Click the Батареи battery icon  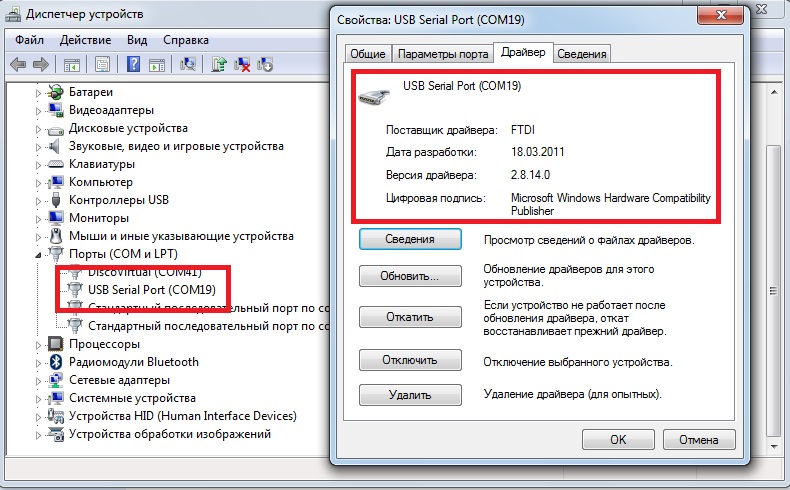tap(55, 92)
